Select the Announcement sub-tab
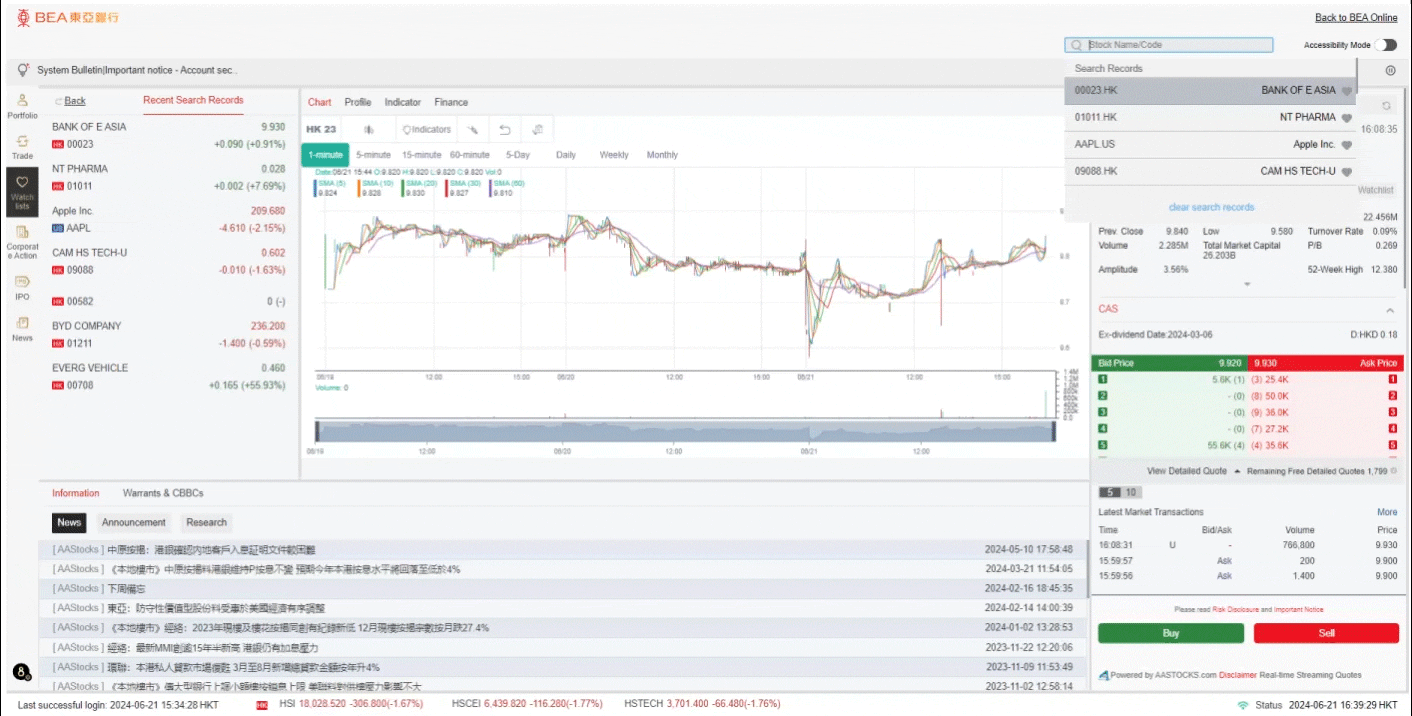Viewport: 1412px width, 716px height. (x=134, y=522)
